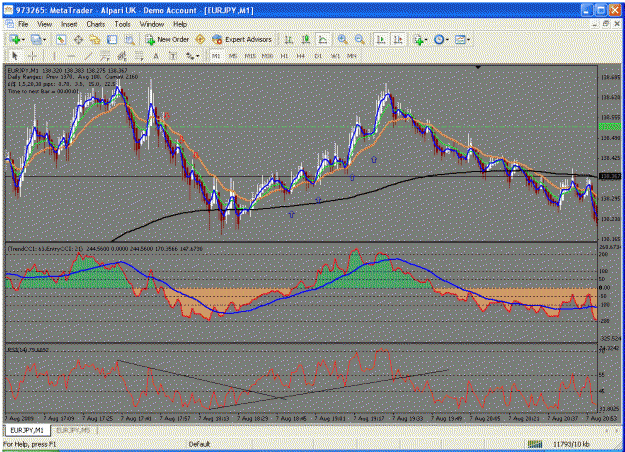Switch chart to Bar Chart icon
This screenshot has width=625, height=452.
pyautogui.click(x=289, y=39)
